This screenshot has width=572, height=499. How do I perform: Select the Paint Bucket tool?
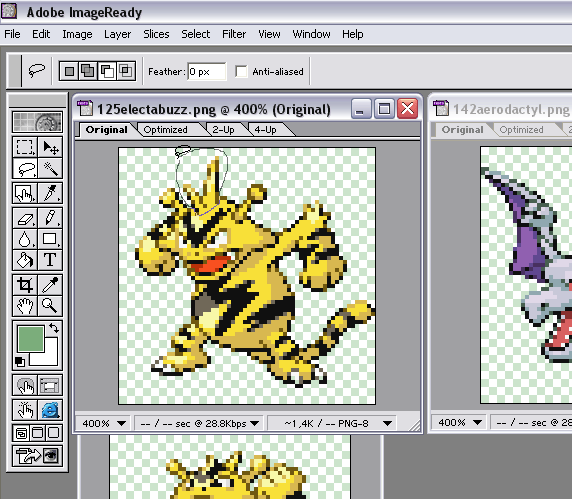[24, 260]
